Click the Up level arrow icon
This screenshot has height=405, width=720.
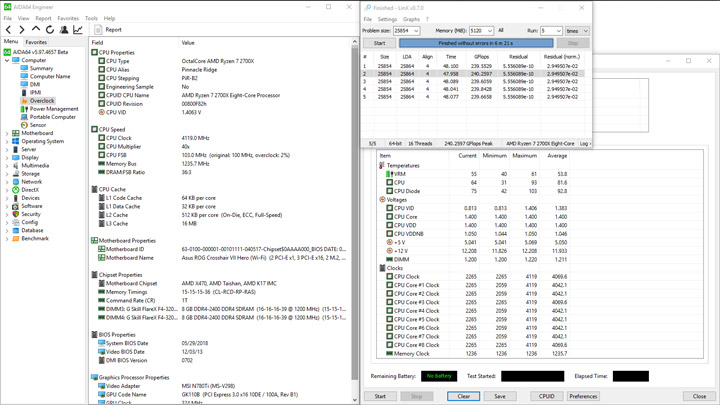point(37,30)
